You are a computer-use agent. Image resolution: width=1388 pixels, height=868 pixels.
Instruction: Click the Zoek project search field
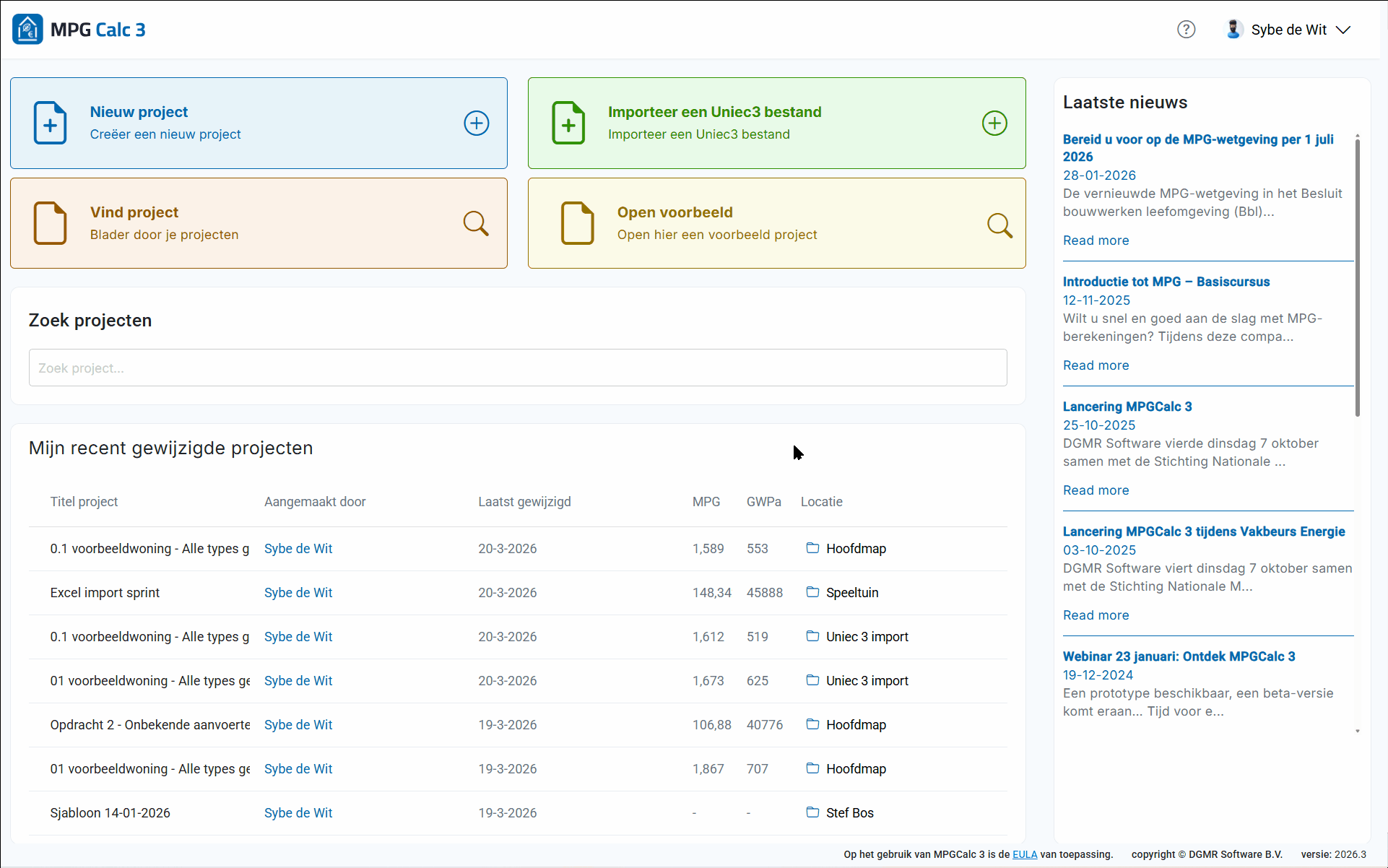(517, 368)
